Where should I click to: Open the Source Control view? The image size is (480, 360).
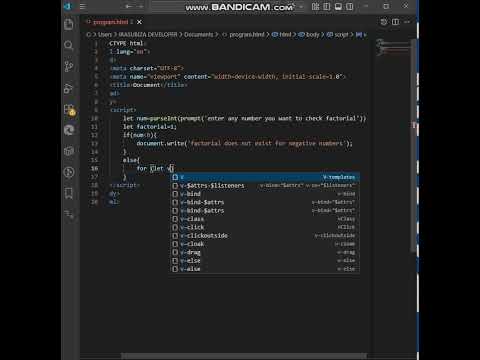(69, 67)
